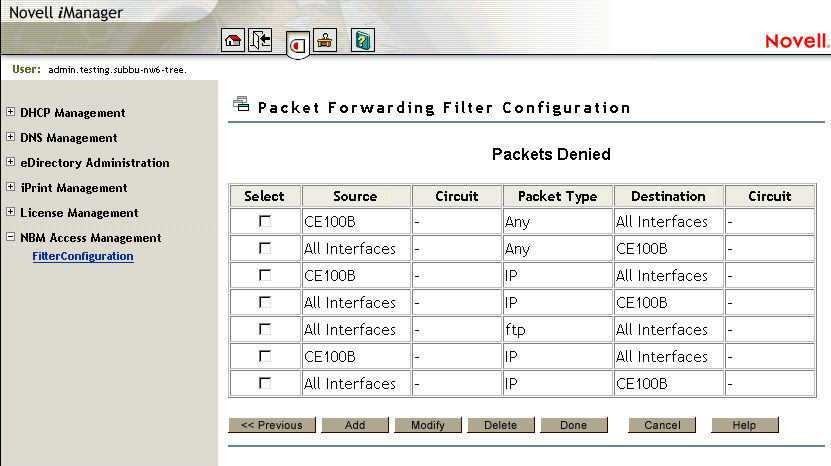Click the Novell iManager title text
The width and height of the screenshot is (831, 466).
coord(66,12)
